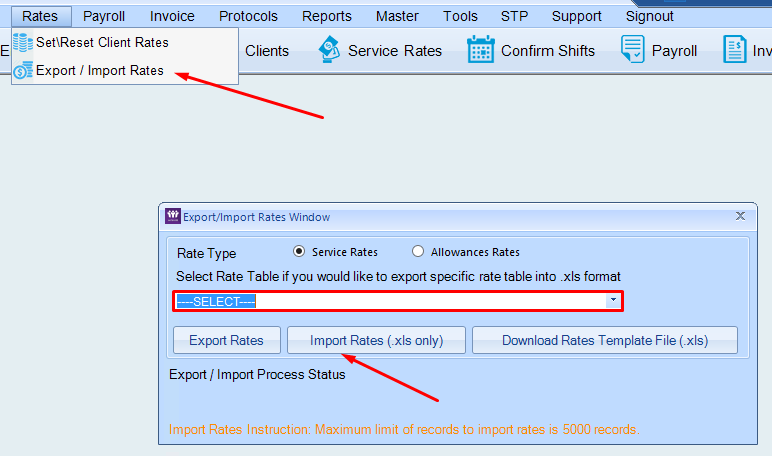The height and width of the screenshot is (456, 772).
Task: Click the Export/Import Rates Window title text
Action: click(257, 217)
